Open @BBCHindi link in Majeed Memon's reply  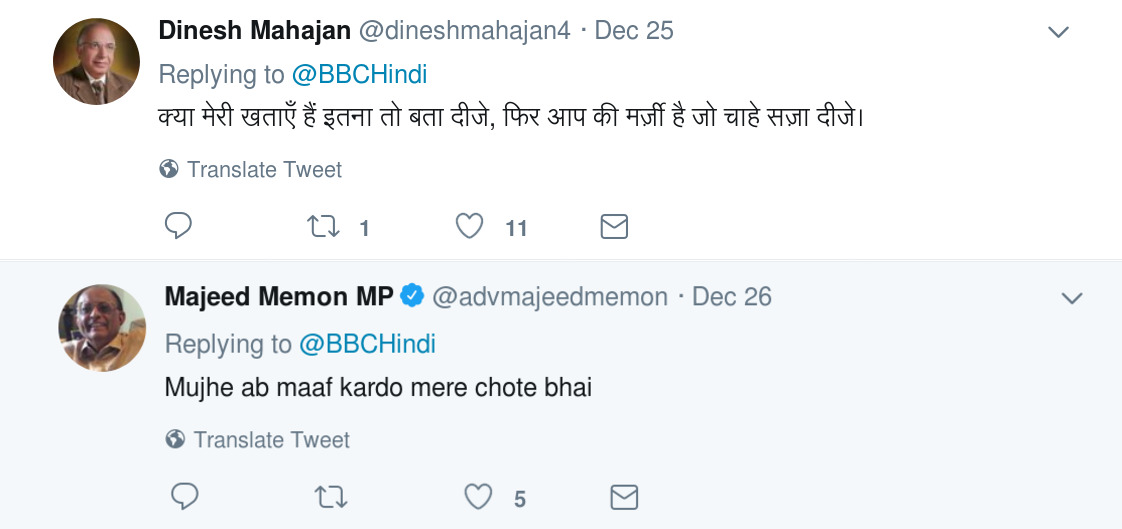(367, 344)
